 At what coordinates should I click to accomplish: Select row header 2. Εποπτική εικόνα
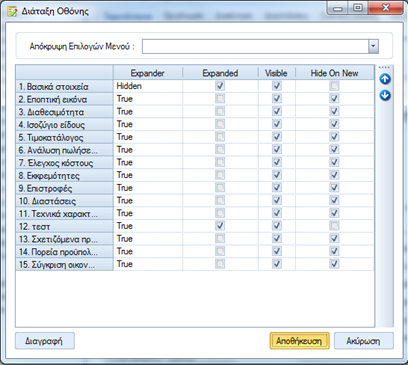[64, 99]
